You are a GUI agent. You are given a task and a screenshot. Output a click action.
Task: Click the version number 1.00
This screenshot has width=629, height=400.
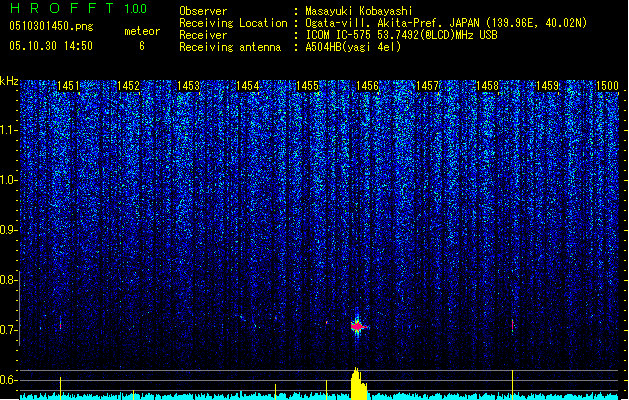(x=135, y=9)
